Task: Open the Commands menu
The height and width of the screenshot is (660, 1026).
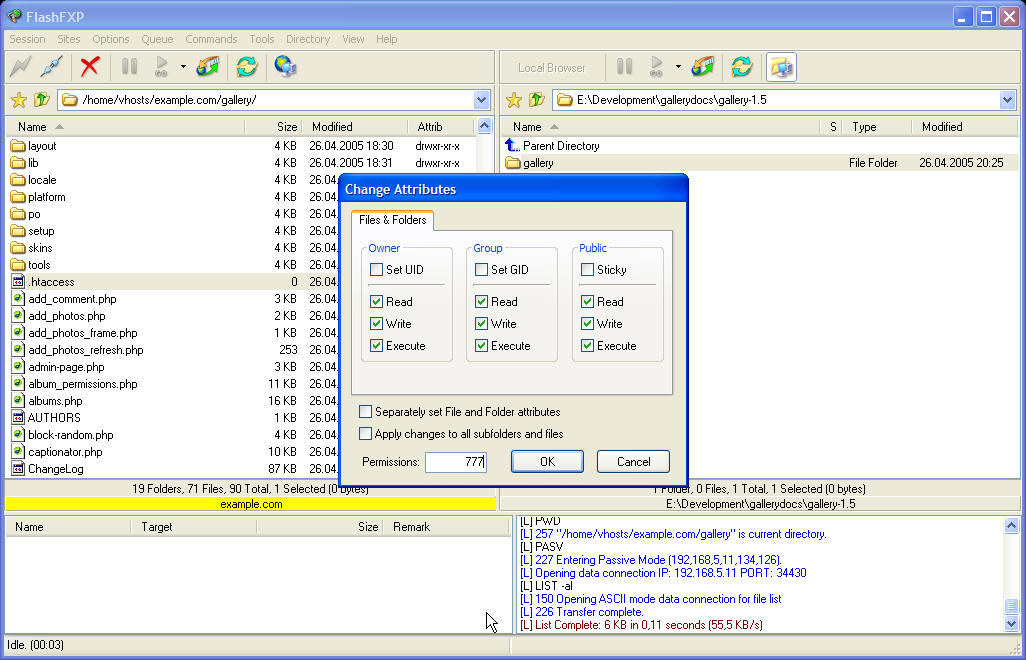Action: (211, 39)
